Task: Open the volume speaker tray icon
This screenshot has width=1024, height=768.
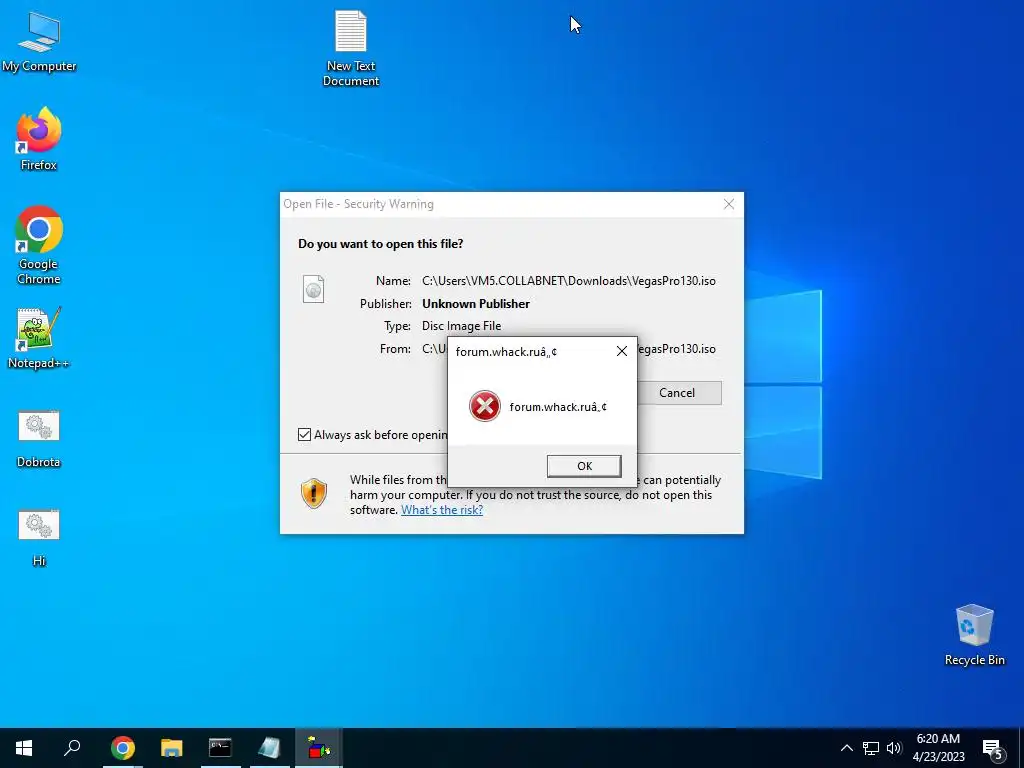Action: 894,748
